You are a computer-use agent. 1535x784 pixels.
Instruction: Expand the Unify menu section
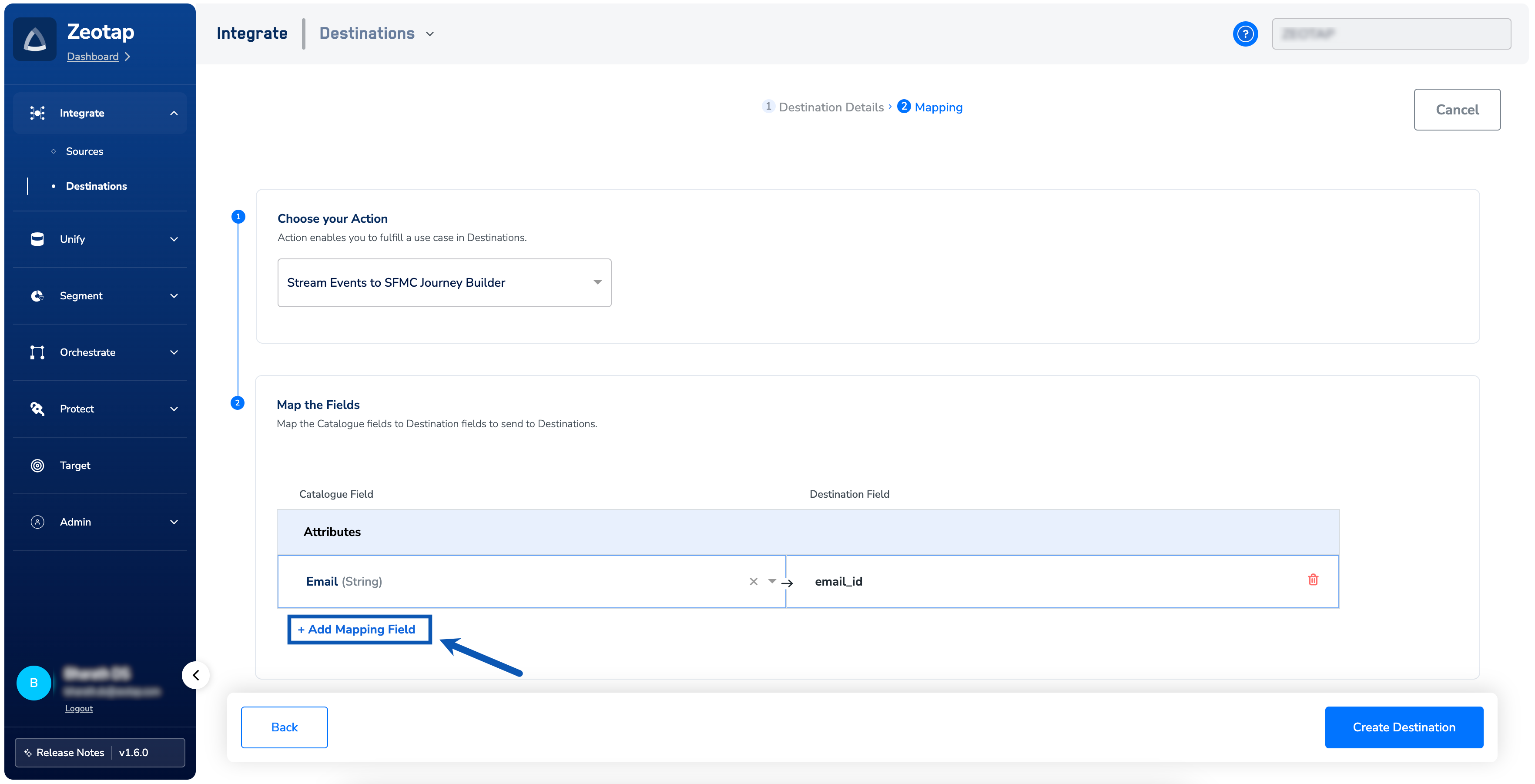tap(174, 239)
